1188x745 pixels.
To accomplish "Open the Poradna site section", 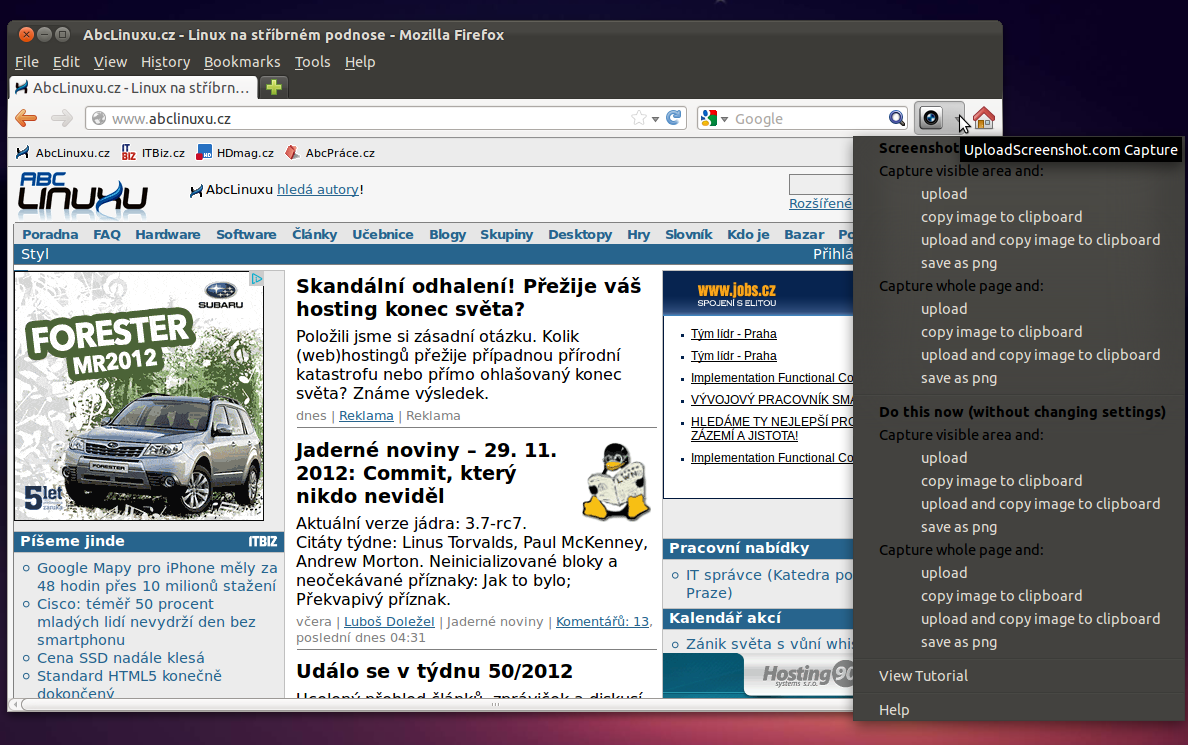I will tap(50, 234).
